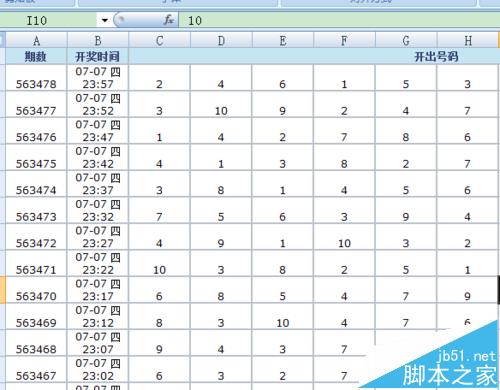The image size is (500, 390).
Task: Select cell containing 563474
Action: (x=36, y=184)
